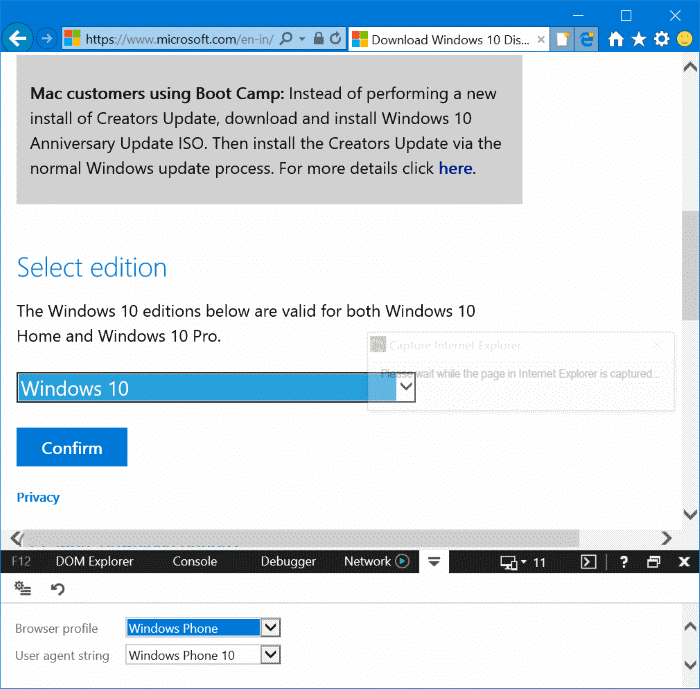
Task: Click the F12 developer tools label
Action: pyautogui.click(x=21, y=561)
